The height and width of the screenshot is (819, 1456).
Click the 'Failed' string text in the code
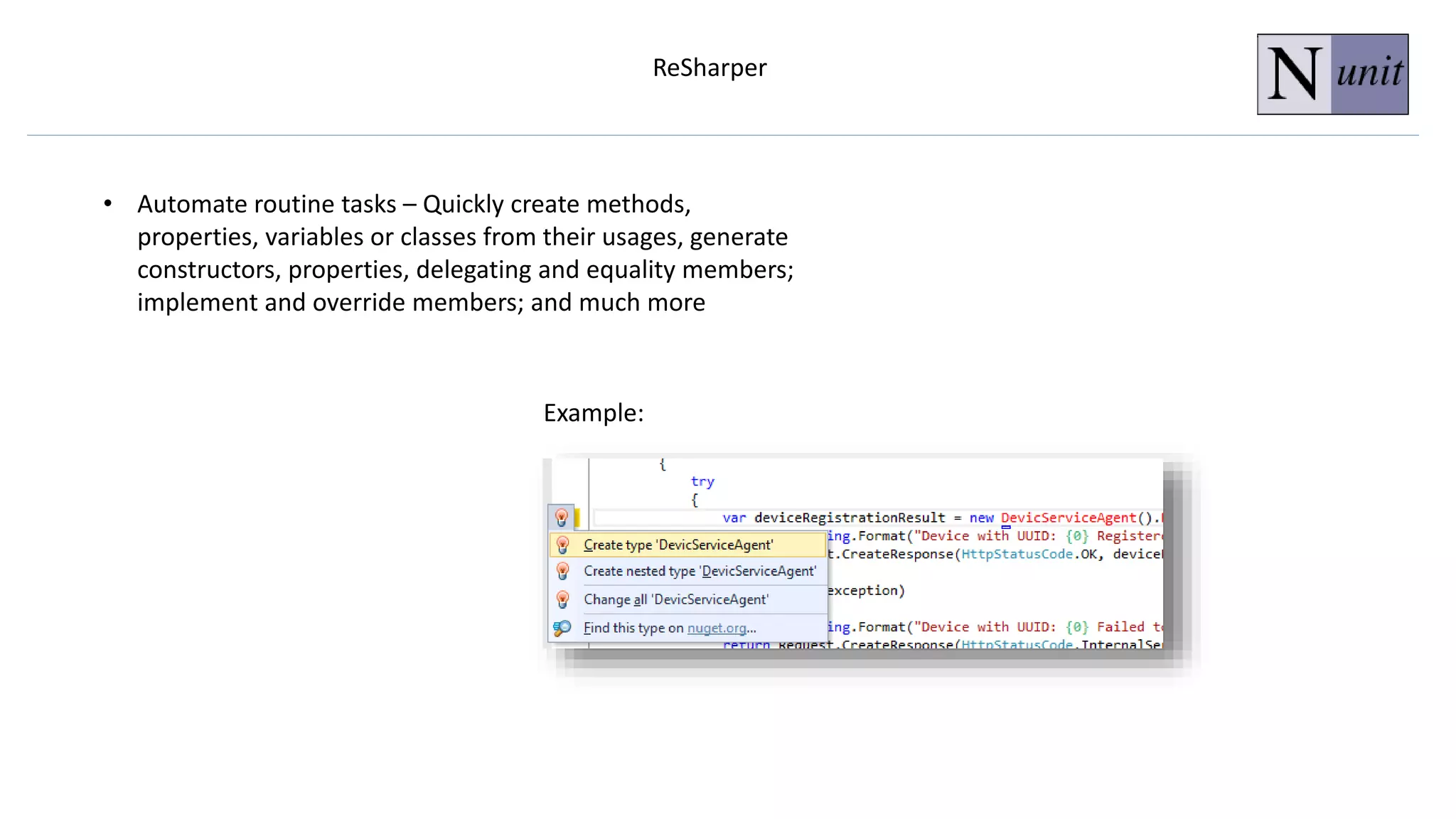click(x=1120, y=627)
